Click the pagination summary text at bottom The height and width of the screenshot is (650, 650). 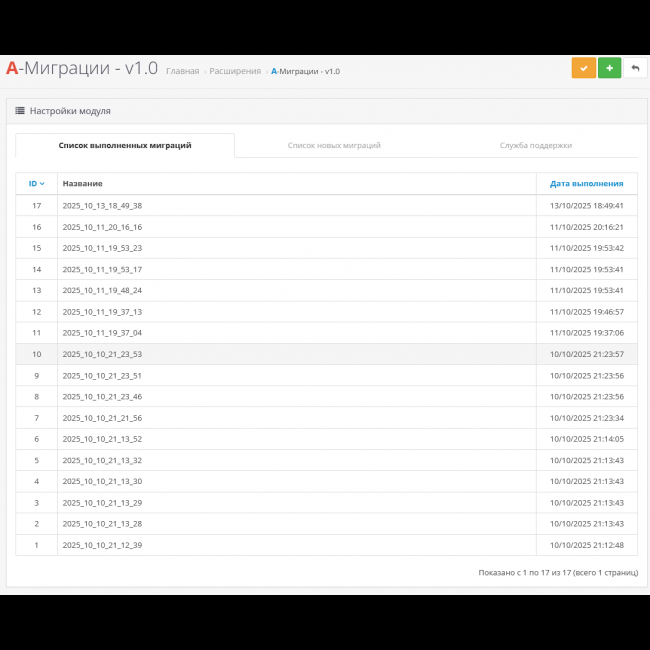(x=558, y=573)
